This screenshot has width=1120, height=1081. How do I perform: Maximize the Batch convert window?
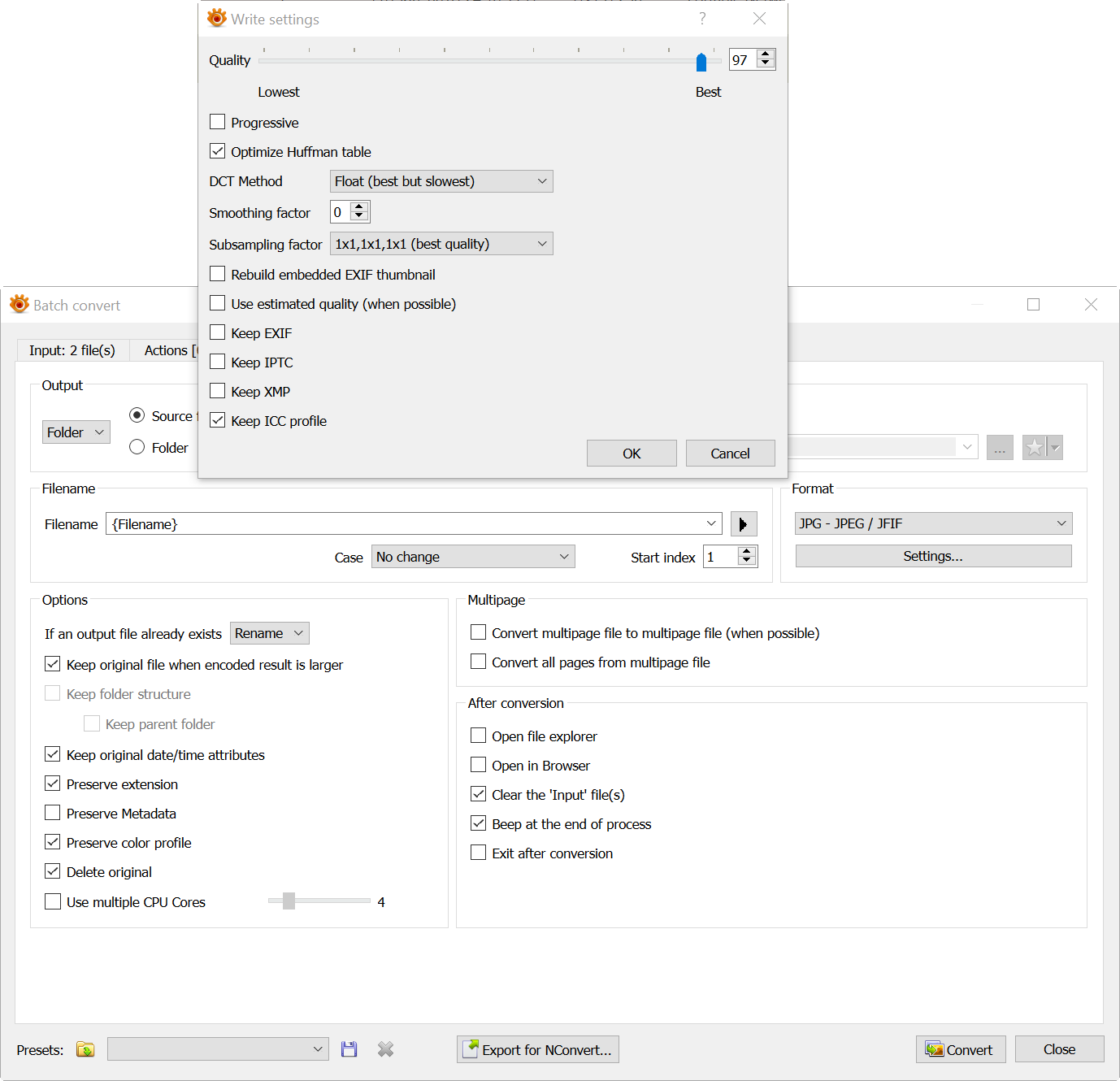[x=1034, y=305]
